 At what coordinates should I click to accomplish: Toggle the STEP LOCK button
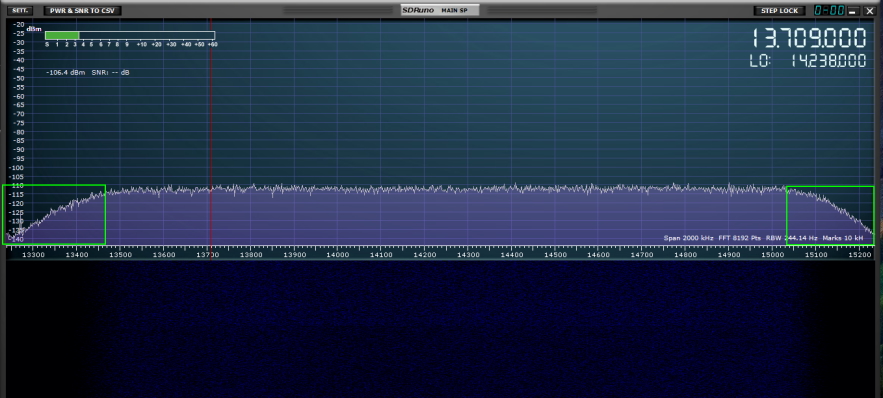click(x=779, y=11)
